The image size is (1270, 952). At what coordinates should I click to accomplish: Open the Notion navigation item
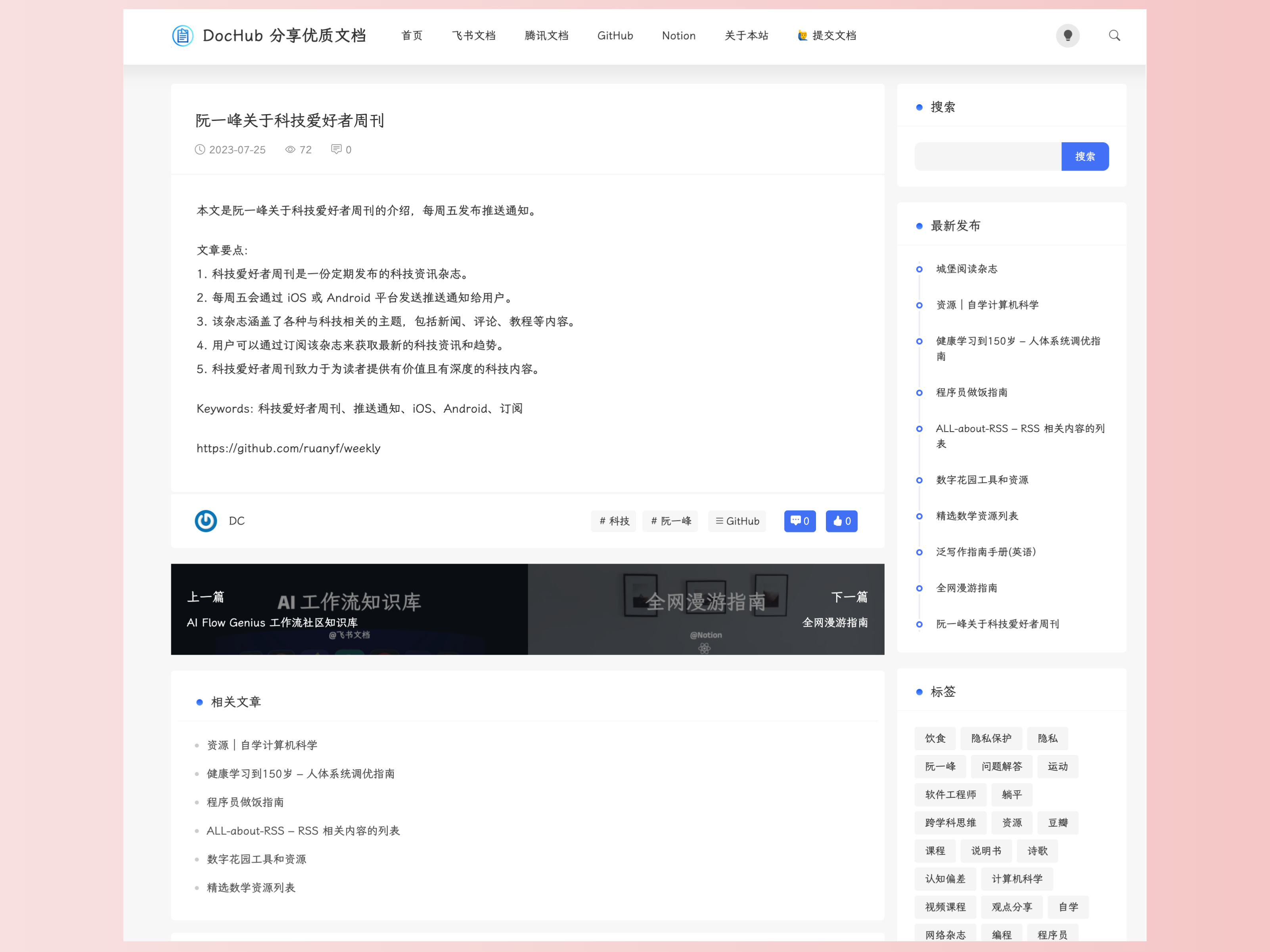coord(678,36)
